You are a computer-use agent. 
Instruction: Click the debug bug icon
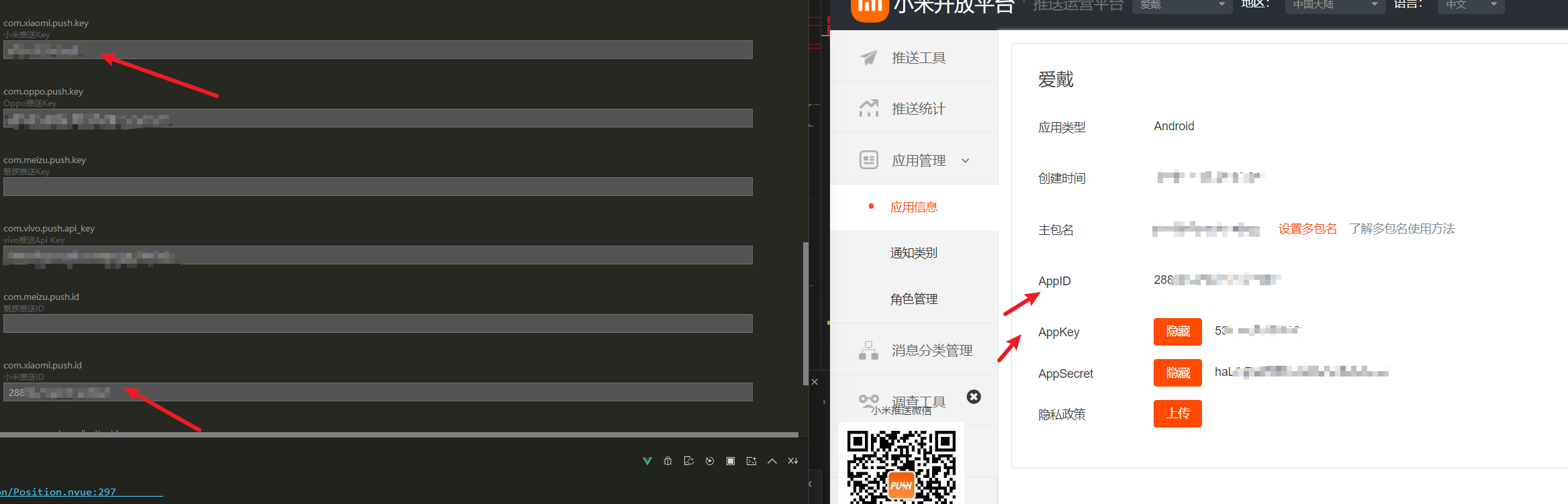667,461
